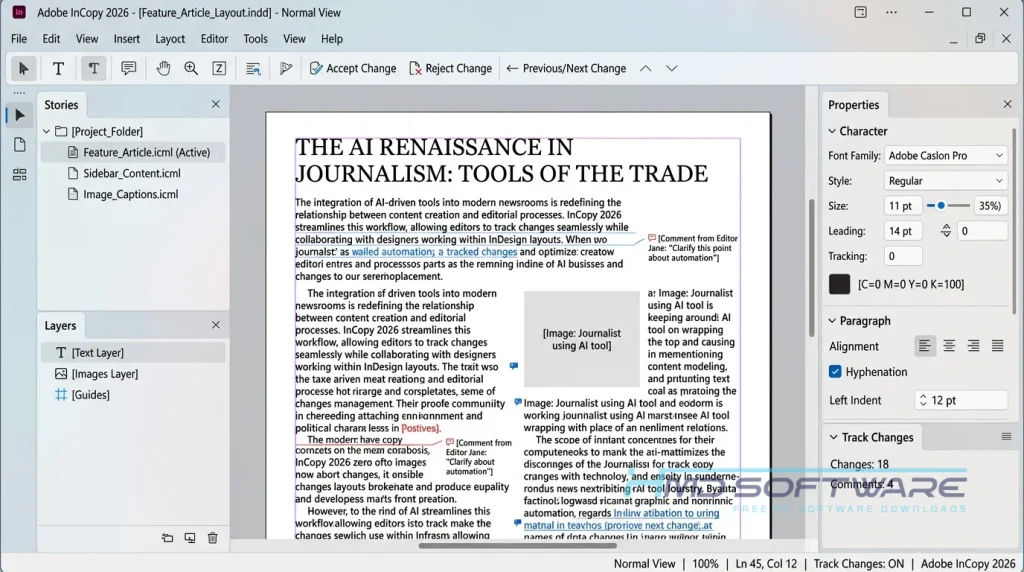
Task: Open the Insert menu
Action: (127, 39)
